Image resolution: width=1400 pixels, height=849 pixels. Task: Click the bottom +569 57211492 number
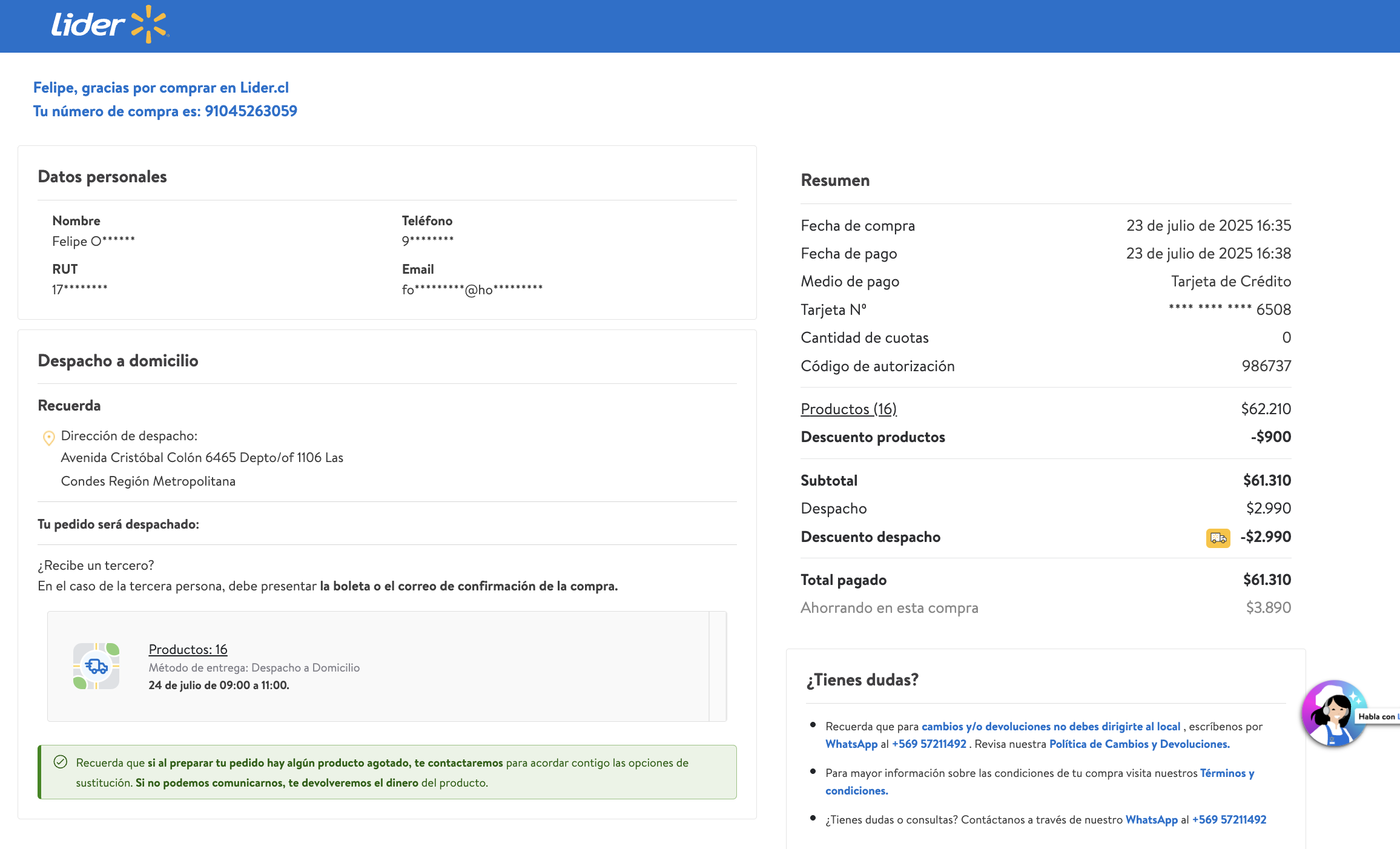click(1229, 819)
